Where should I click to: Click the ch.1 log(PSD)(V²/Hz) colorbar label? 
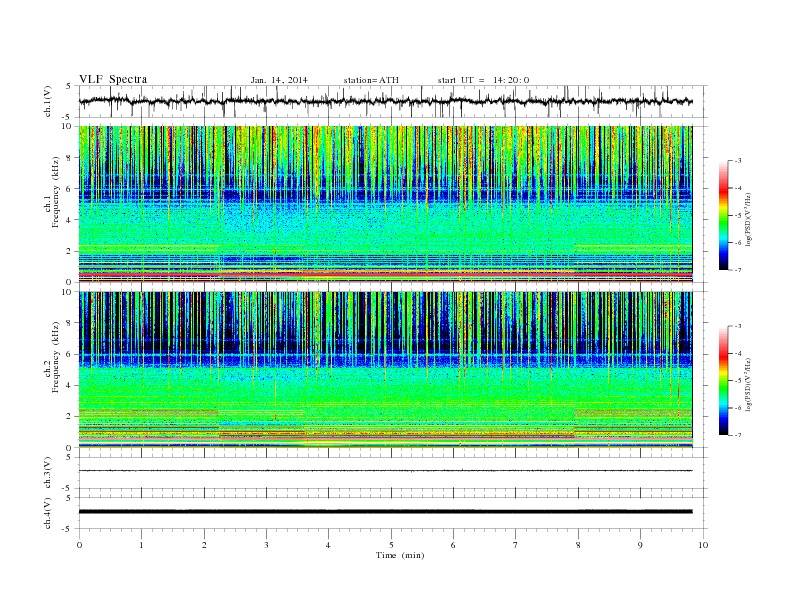coord(748,219)
